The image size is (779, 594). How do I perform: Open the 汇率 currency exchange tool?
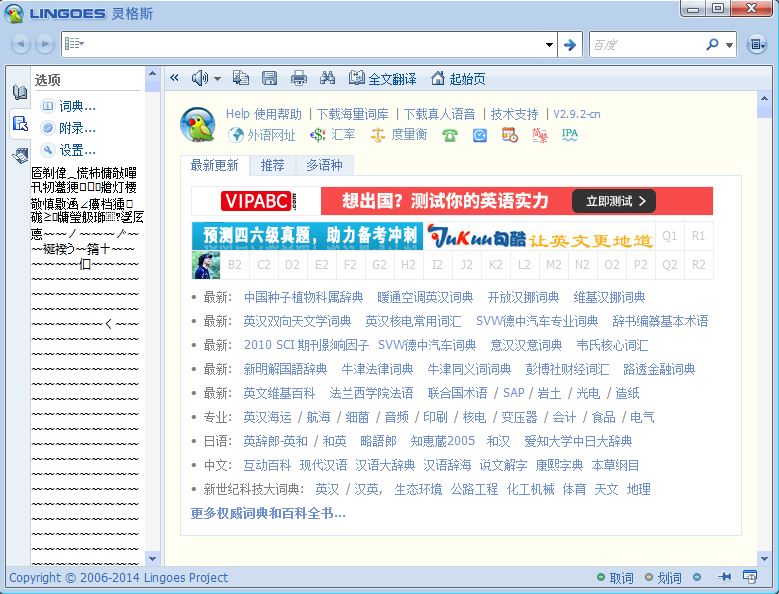click(332, 135)
